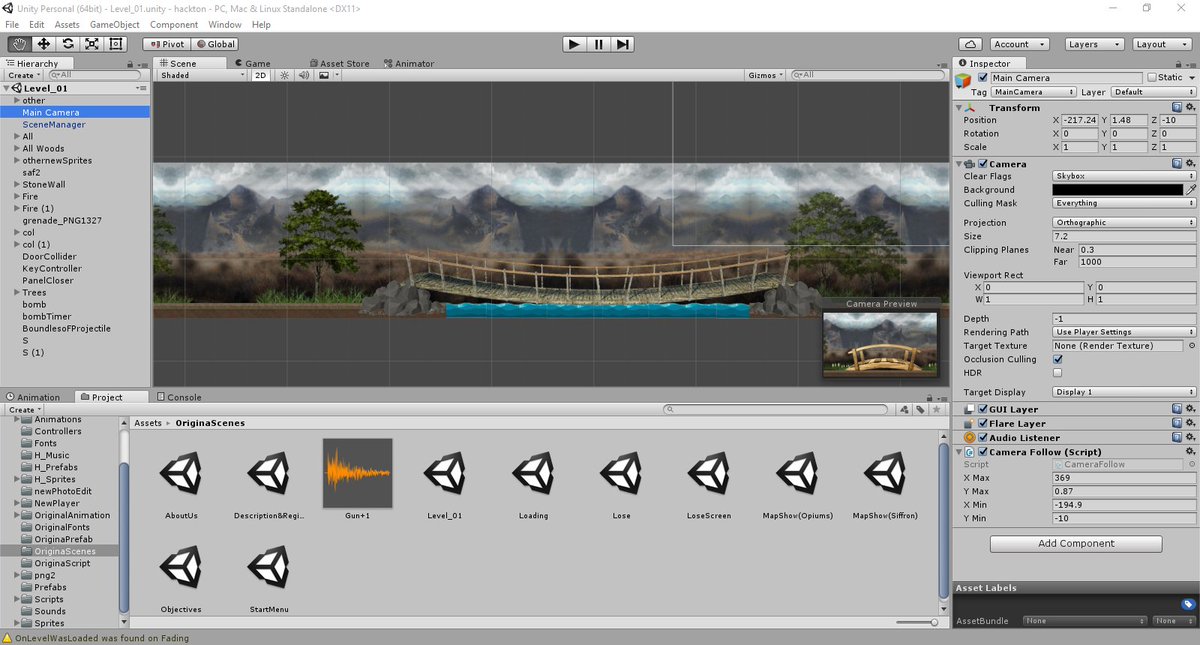Expand the Trees hierarchy item

click(x=17, y=292)
